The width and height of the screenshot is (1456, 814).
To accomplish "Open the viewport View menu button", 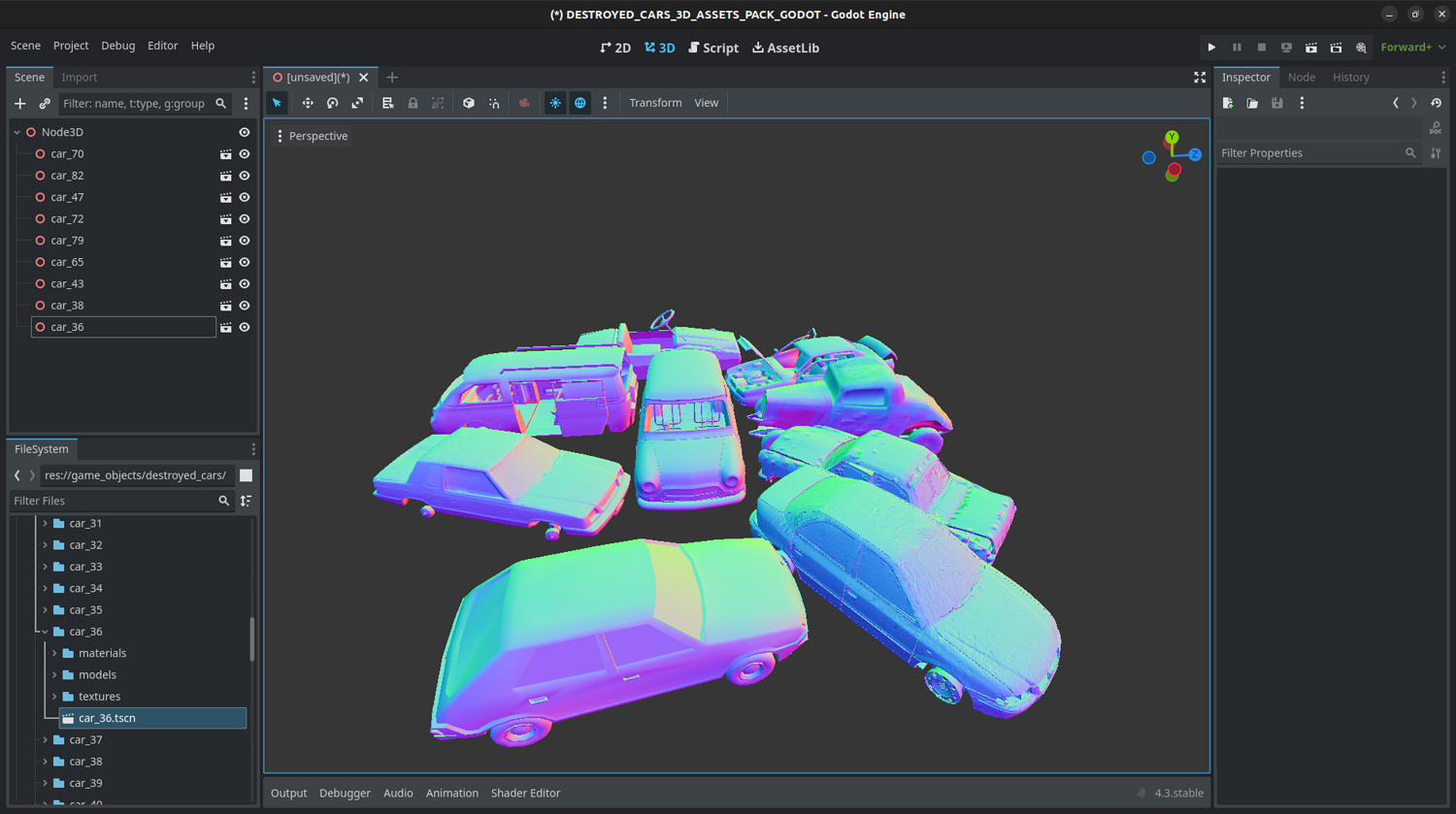I will pyautogui.click(x=707, y=103).
